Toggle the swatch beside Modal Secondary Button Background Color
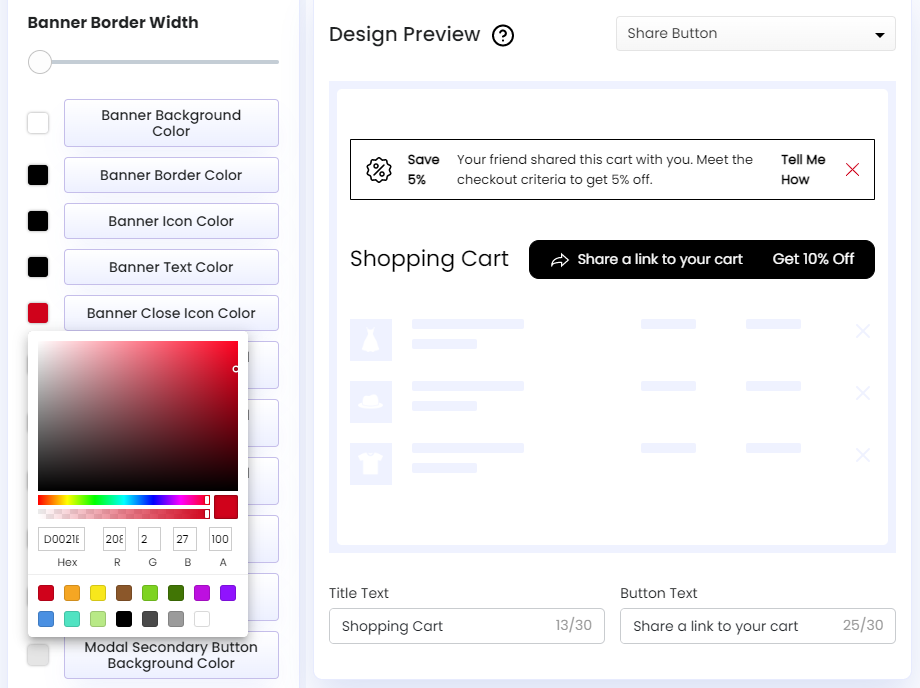This screenshot has width=920, height=688. [37, 654]
